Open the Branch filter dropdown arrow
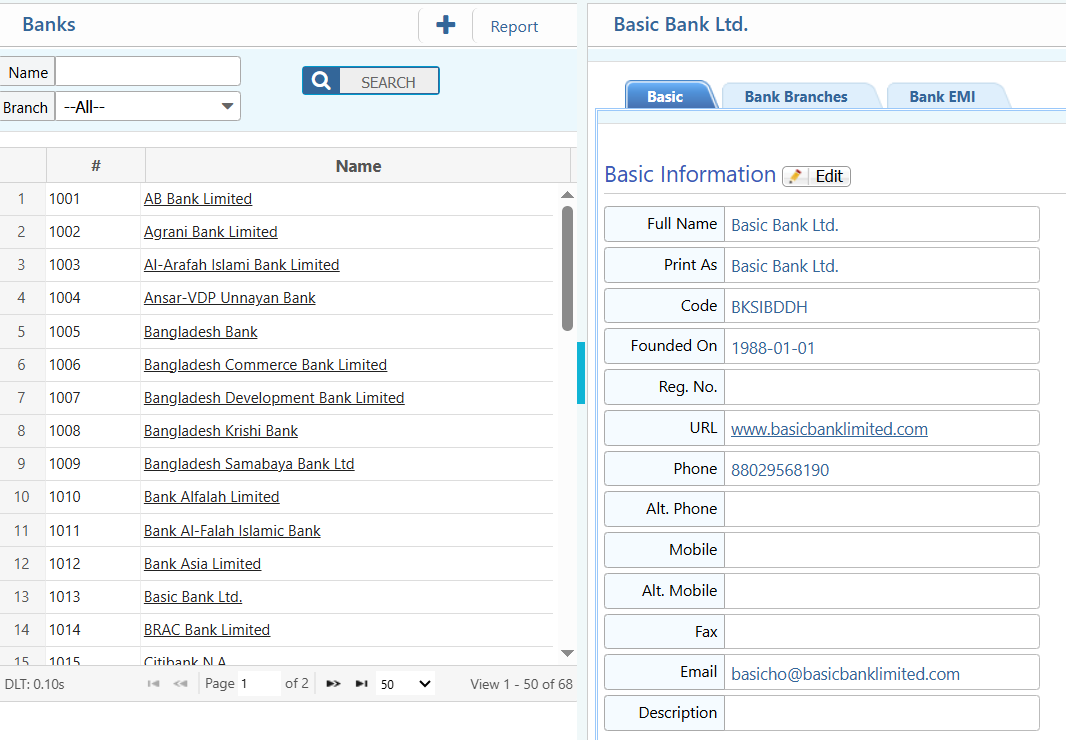Image resolution: width=1066 pixels, height=740 pixels. click(x=228, y=106)
